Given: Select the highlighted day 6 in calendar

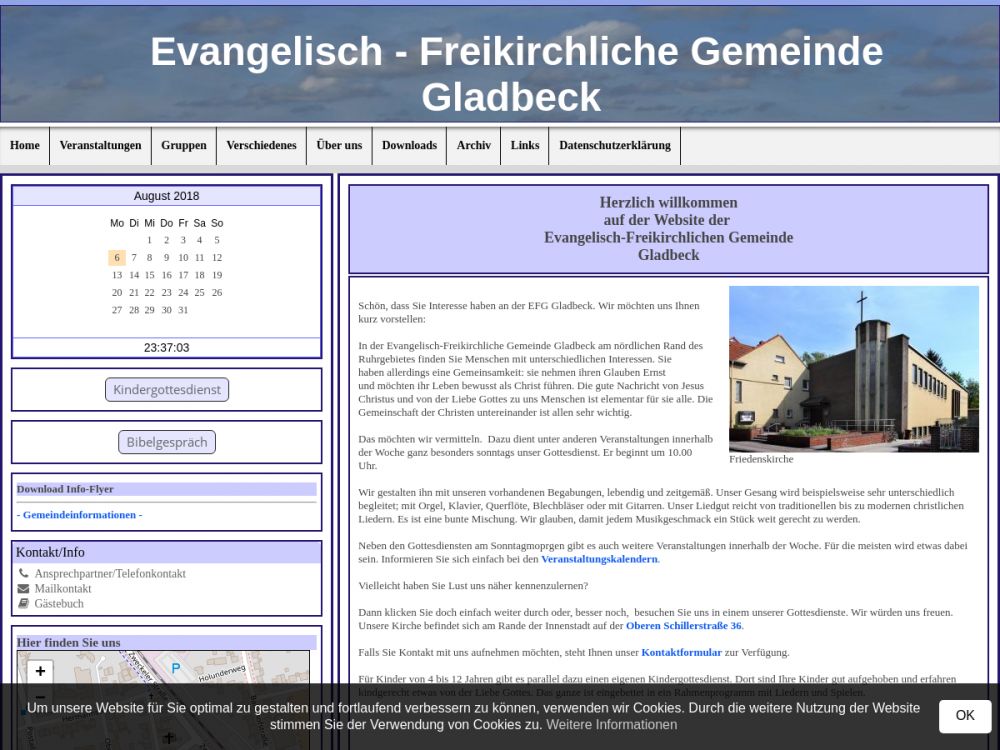Looking at the screenshot, I should tap(117, 258).
